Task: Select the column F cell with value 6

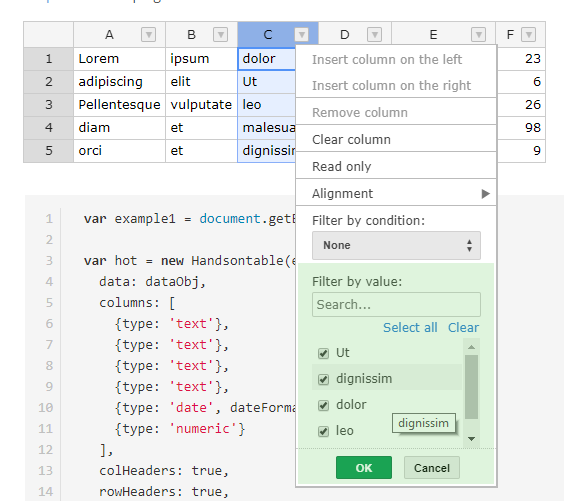Action: [521, 82]
